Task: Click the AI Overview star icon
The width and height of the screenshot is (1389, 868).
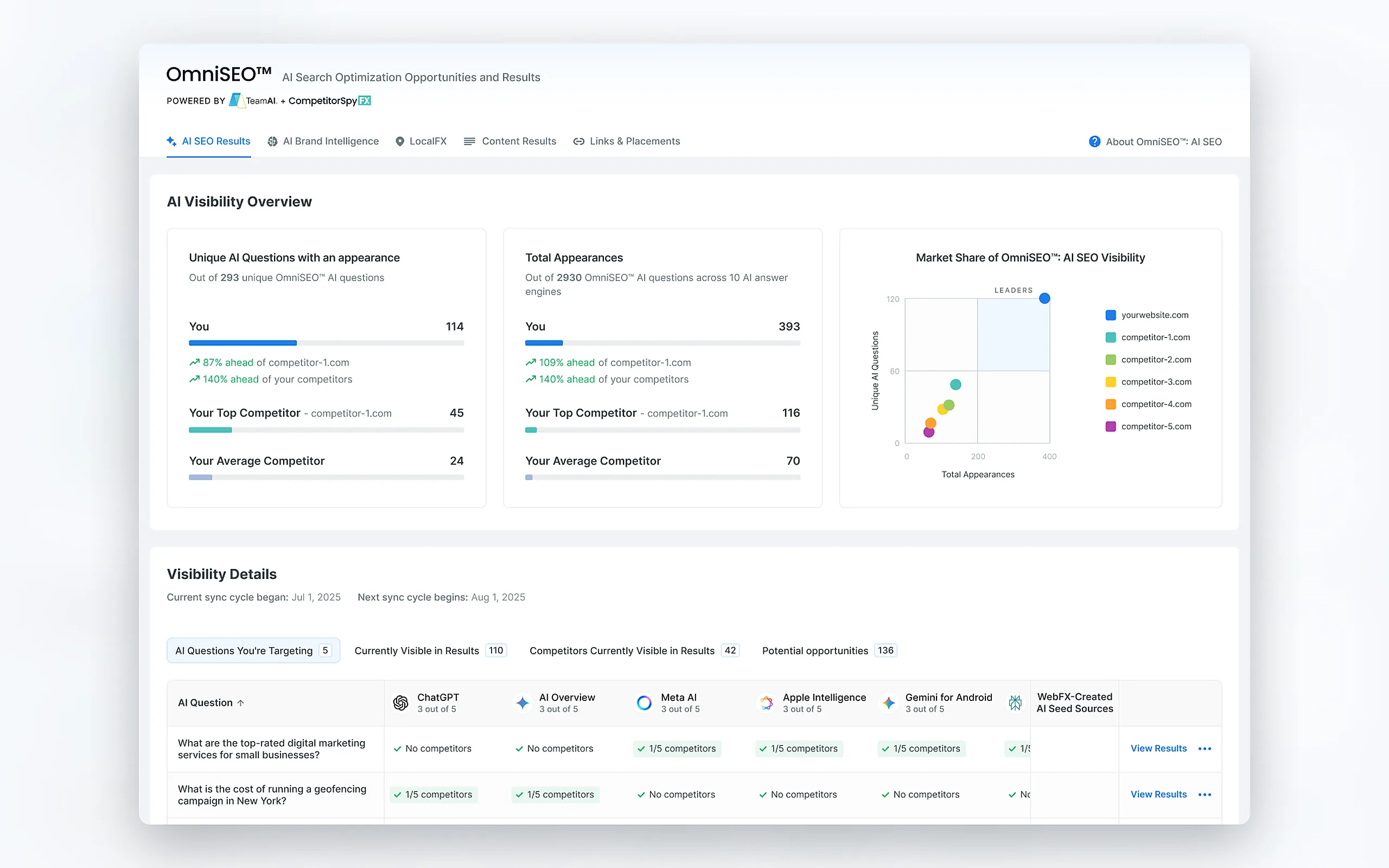Action: click(523, 703)
